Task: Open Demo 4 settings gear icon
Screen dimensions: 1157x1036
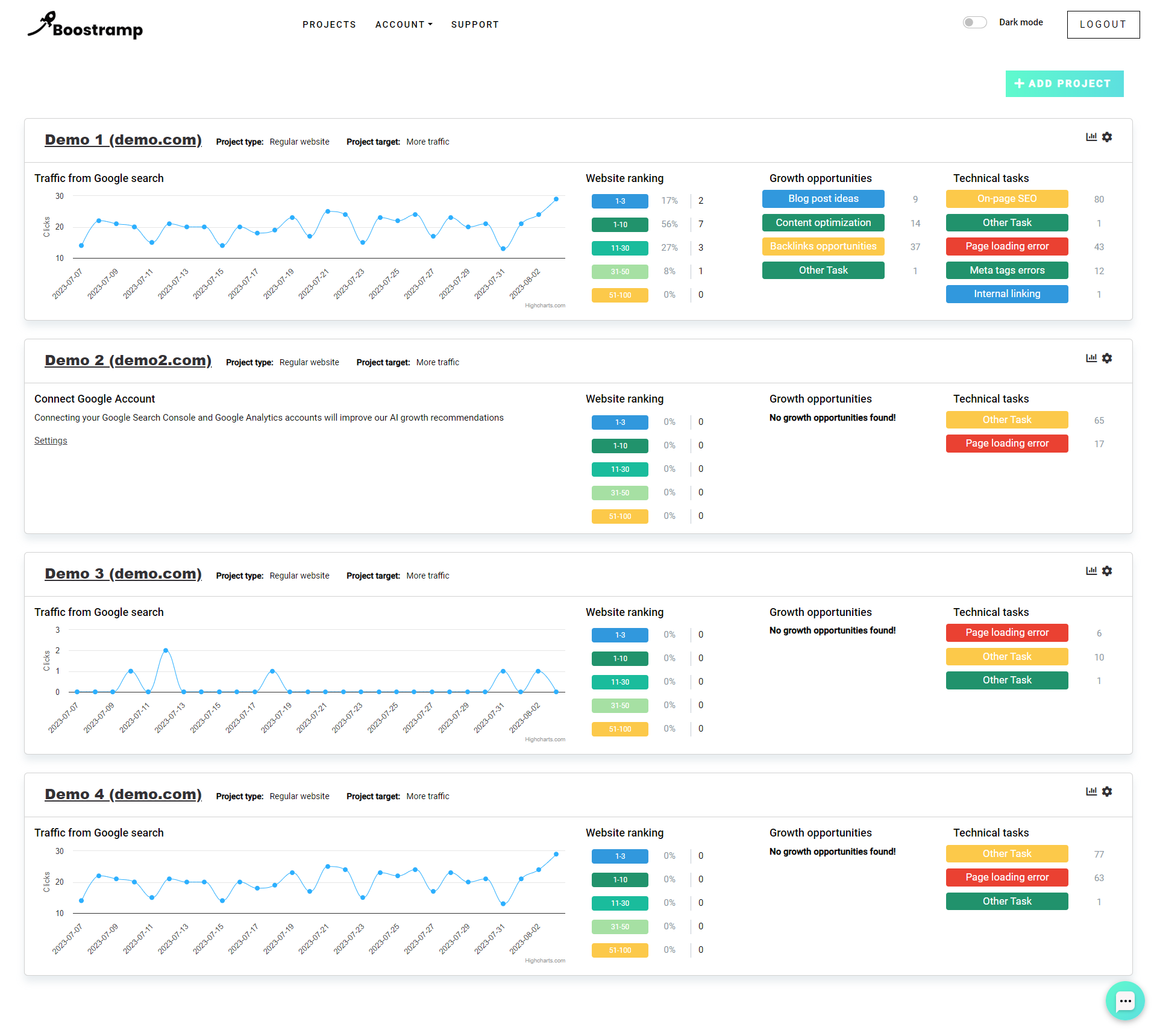Action: 1107,791
